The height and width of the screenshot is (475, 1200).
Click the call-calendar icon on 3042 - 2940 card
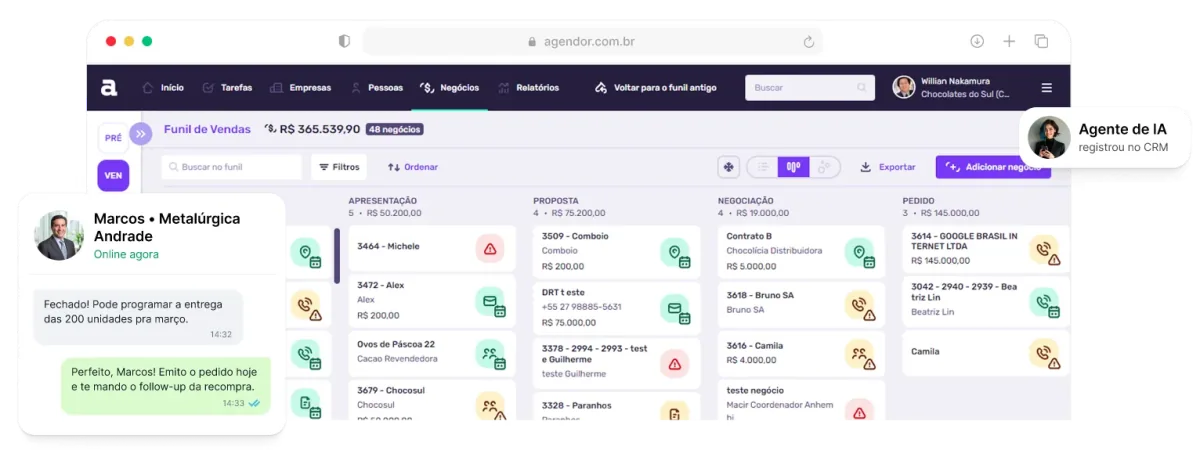[x=1045, y=301]
